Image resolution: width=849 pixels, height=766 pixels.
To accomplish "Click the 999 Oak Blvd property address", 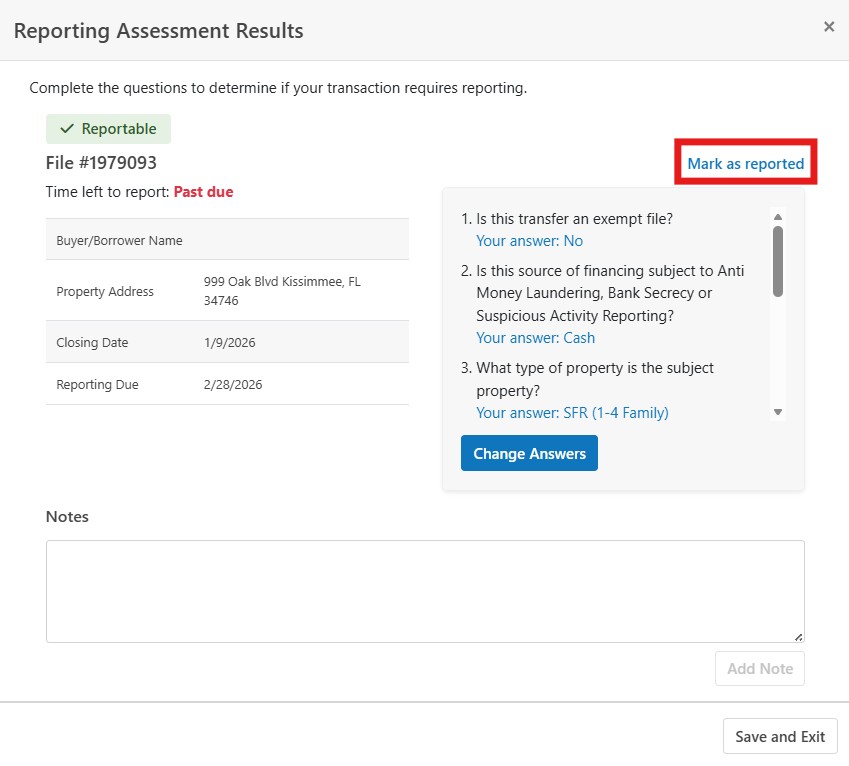I will point(282,291).
